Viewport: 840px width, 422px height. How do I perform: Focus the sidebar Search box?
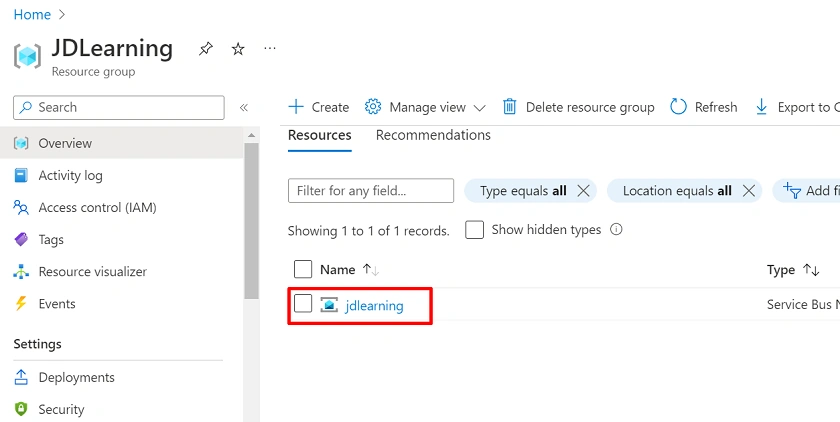click(119, 108)
